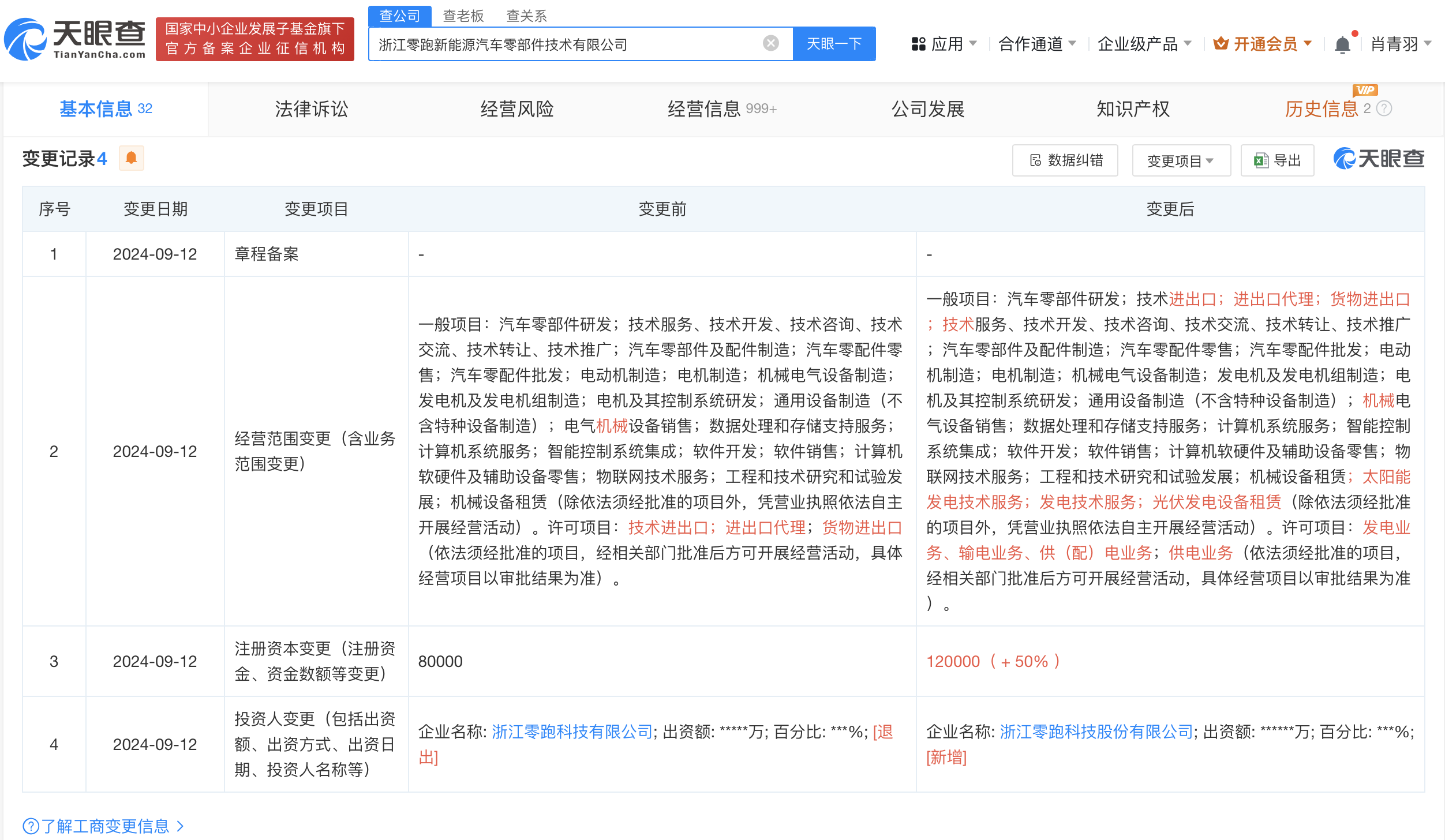This screenshot has height=840, width=1445.
Task: Click the crown icon beside 开通会员
Action: coord(1221,43)
